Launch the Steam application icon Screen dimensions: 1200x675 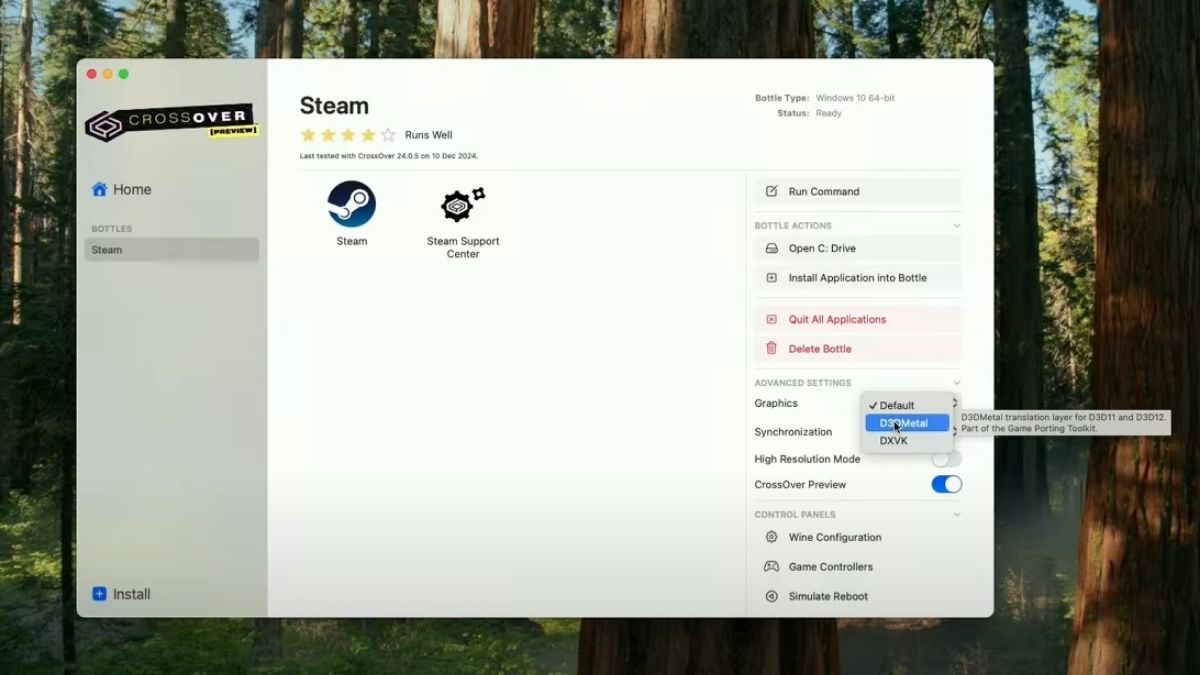(351, 204)
